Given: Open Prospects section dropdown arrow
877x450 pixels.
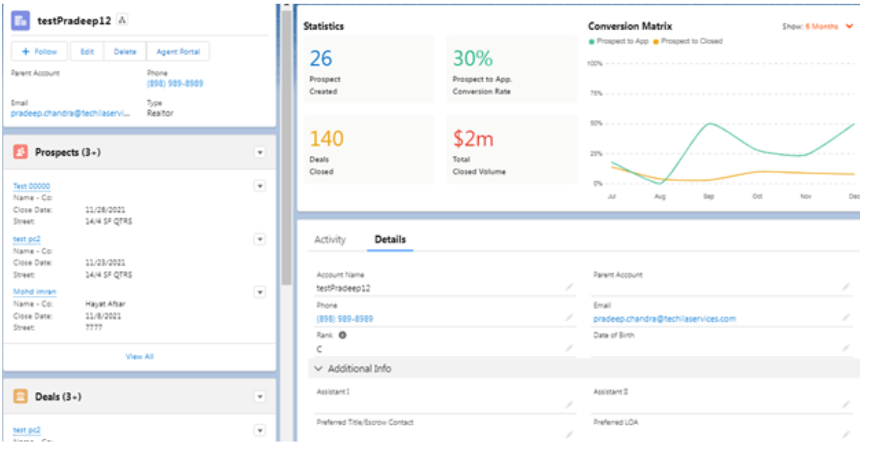Looking at the screenshot, I should pos(260,153).
